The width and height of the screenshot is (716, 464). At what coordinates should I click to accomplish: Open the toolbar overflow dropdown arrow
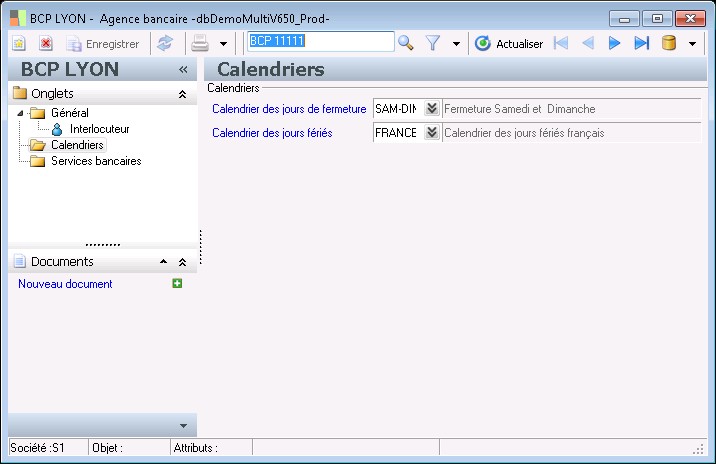point(692,44)
